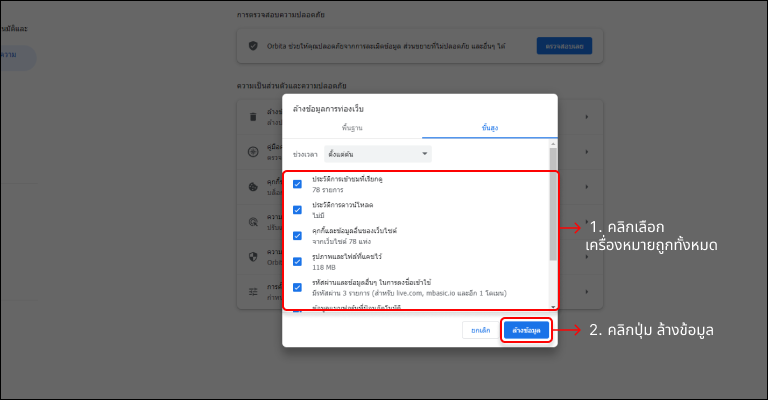This screenshot has height=400, width=768.
Task: Uncheck the cookies and site data checkbox
Action: tap(297, 236)
